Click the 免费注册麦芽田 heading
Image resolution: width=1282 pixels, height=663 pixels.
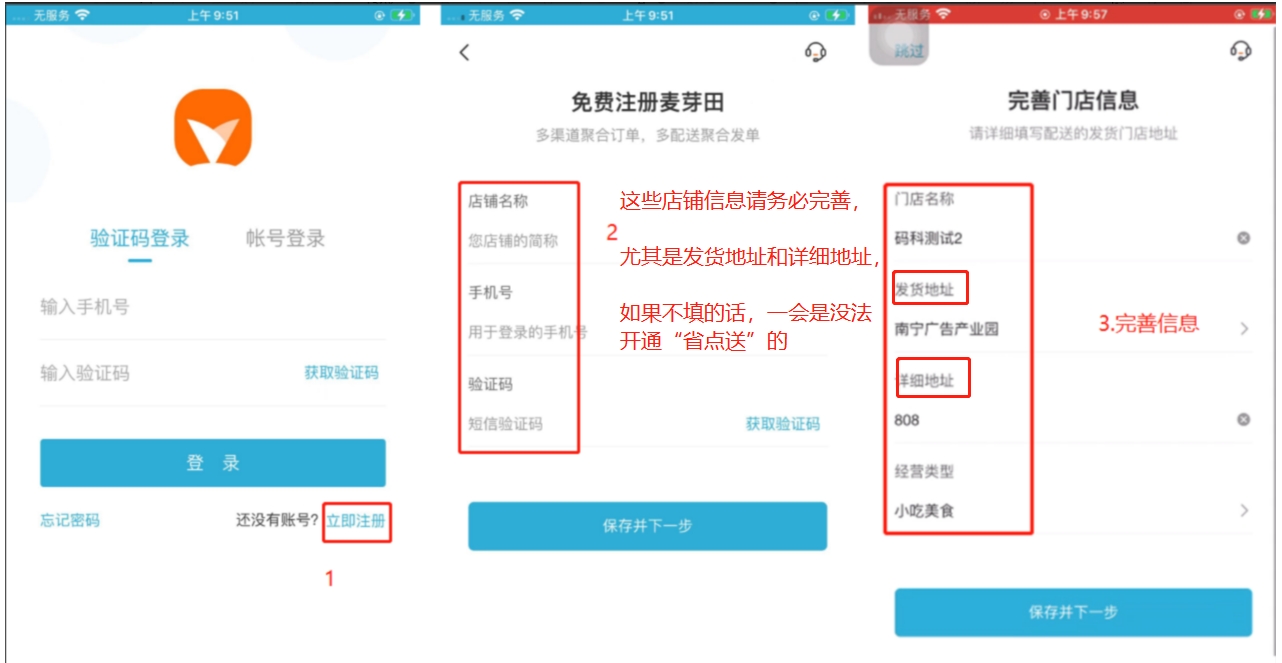[647, 102]
